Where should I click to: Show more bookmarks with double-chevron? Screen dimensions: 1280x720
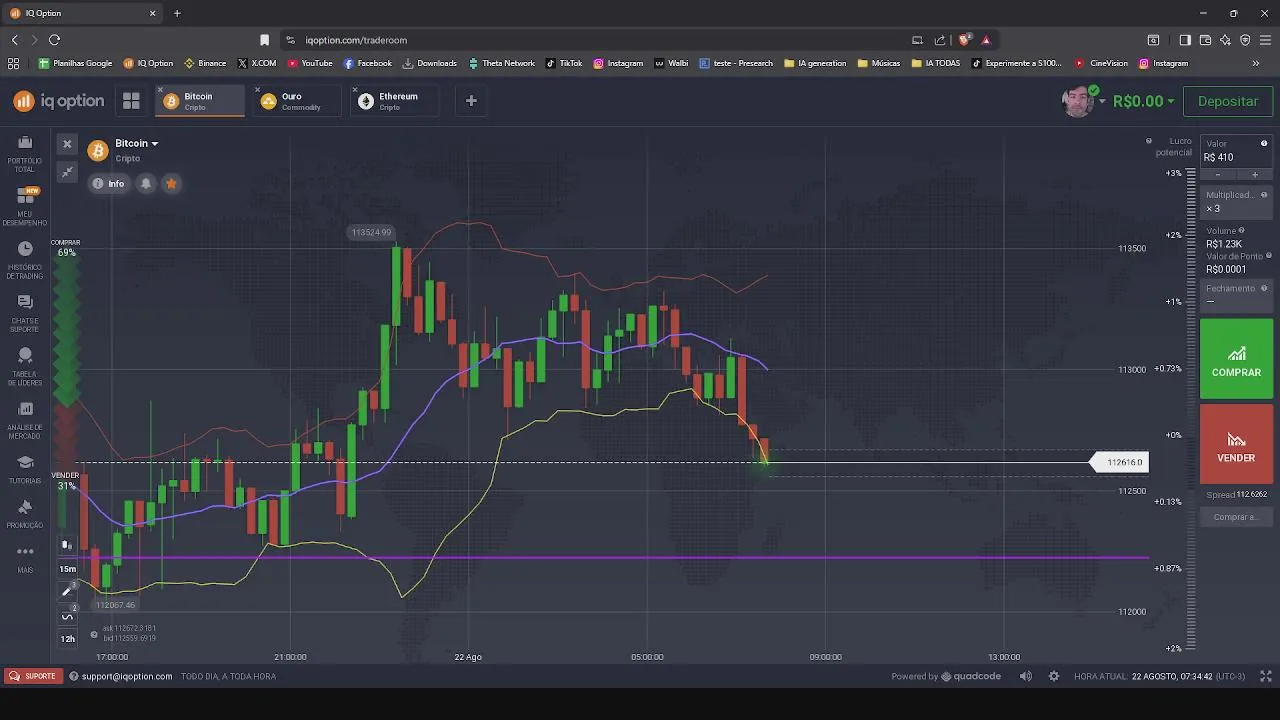(x=1256, y=63)
